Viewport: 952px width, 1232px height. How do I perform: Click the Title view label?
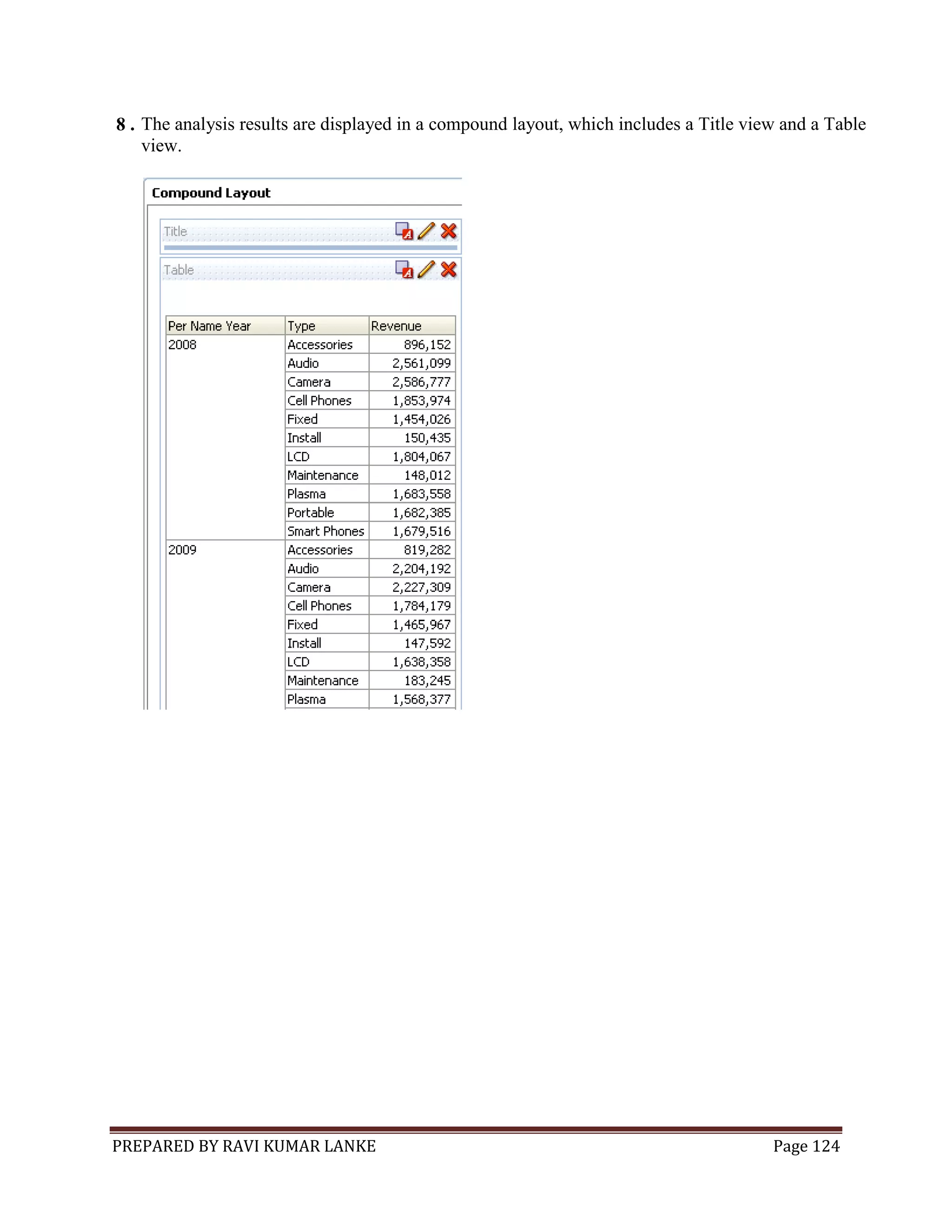click(x=175, y=231)
